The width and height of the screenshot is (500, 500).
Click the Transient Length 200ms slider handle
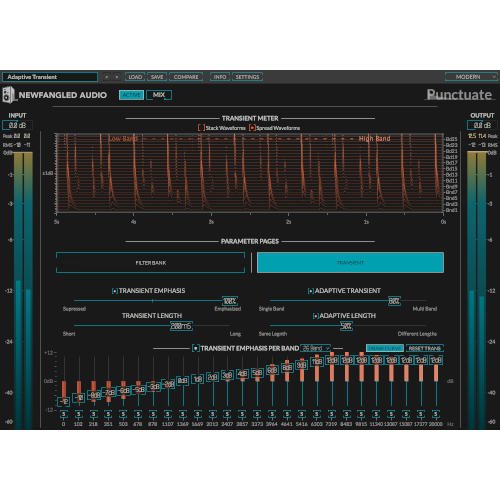pyautogui.click(x=181, y=326)
